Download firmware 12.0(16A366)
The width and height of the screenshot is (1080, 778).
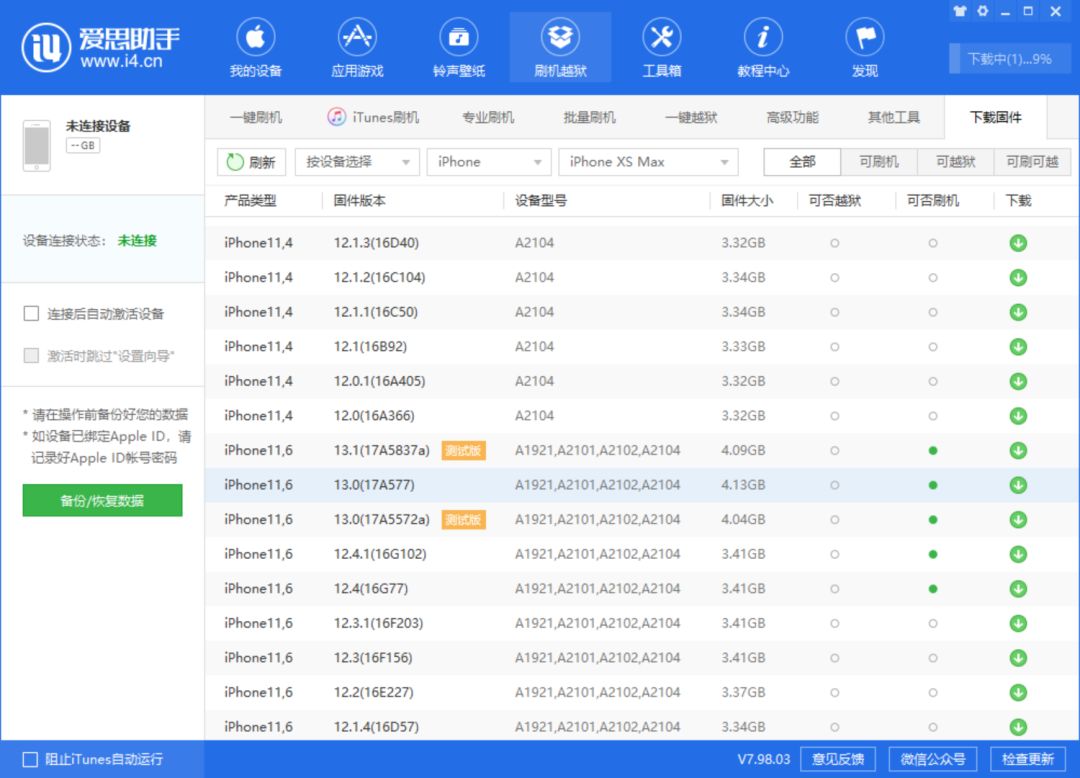1018,416
